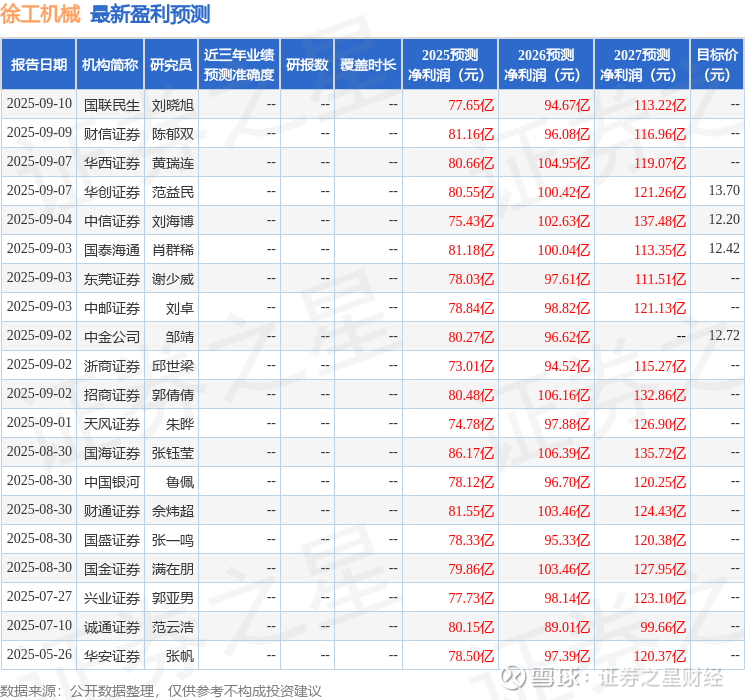Screen dimensions: 745x700
Task: Click institution 华西证券
Action: tap(112, 163)
